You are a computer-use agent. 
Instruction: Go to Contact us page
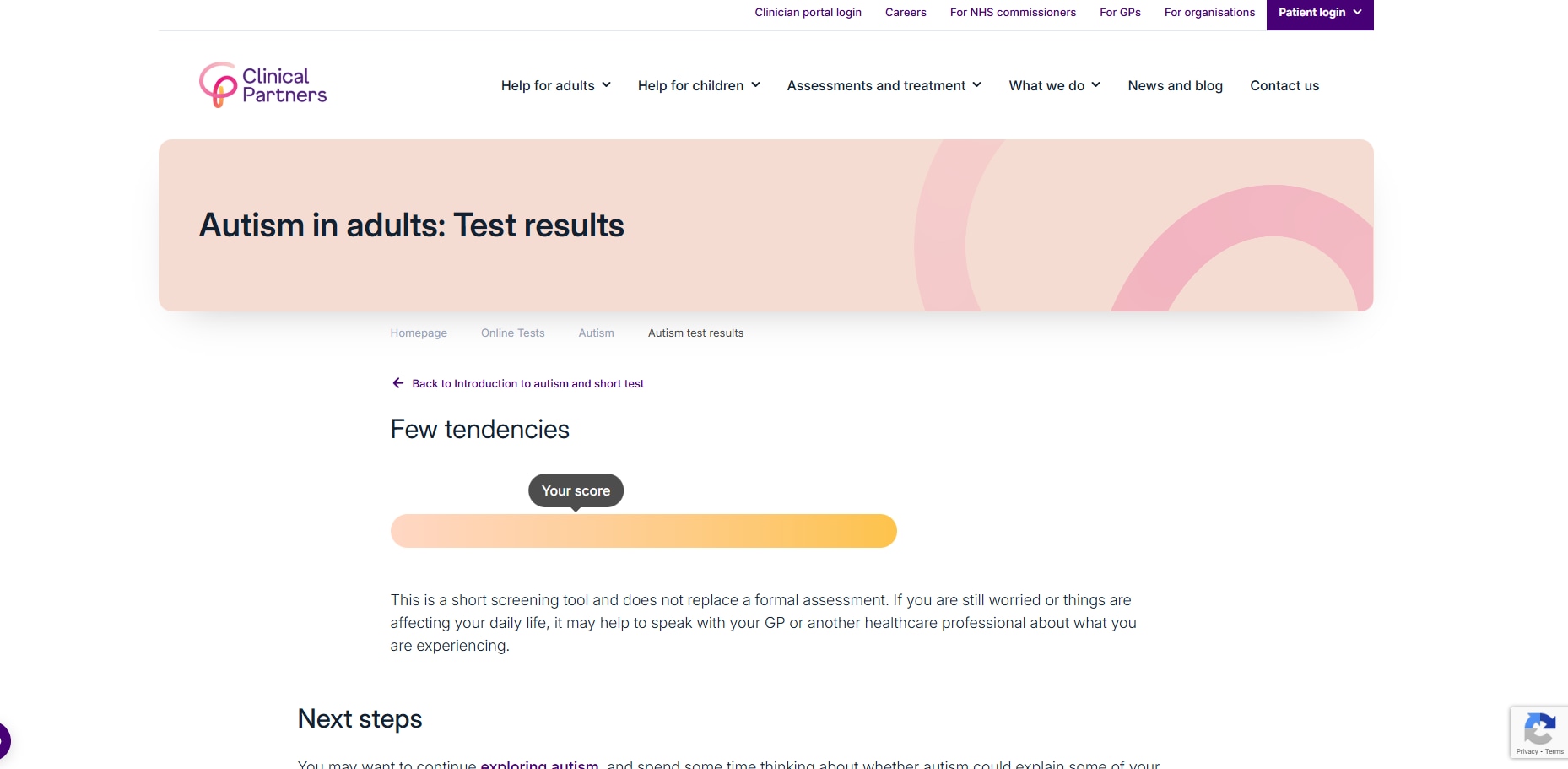pos(1284,85)
